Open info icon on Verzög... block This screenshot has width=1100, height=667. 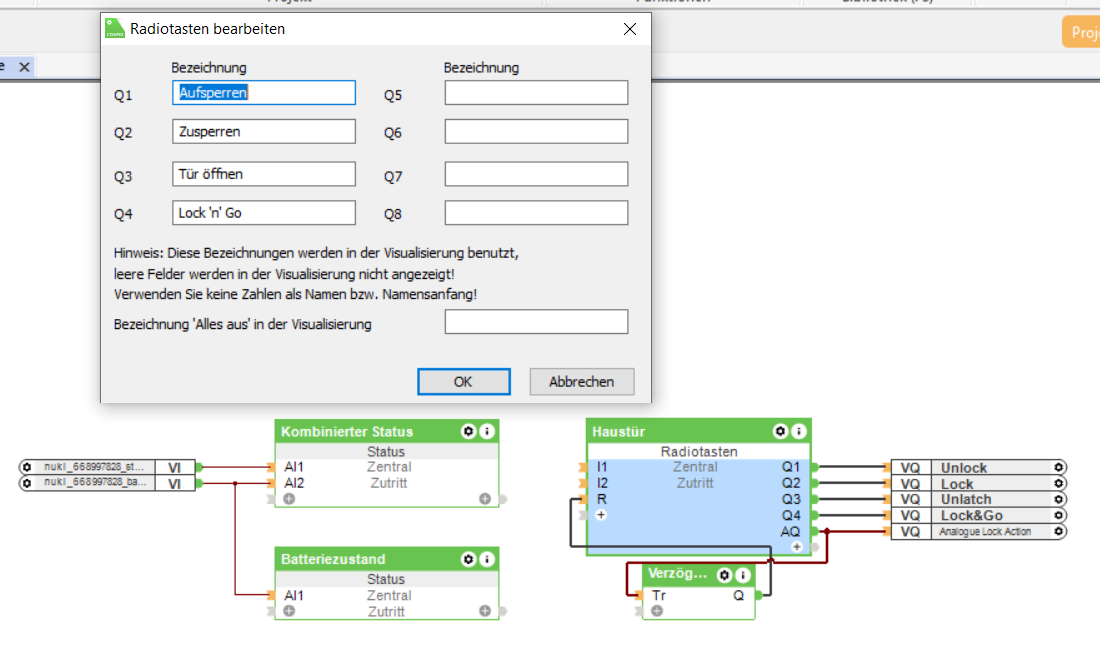click(x=743, y=575)
